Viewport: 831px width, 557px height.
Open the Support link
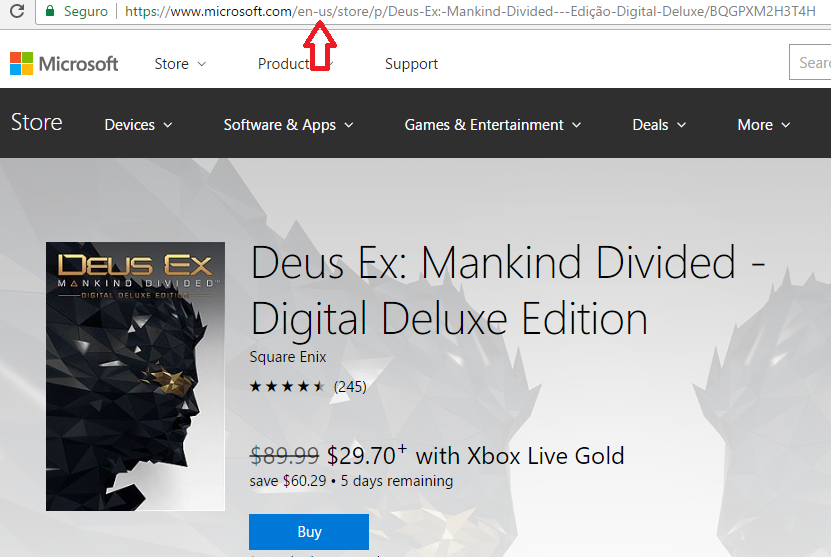click(411, 64)
